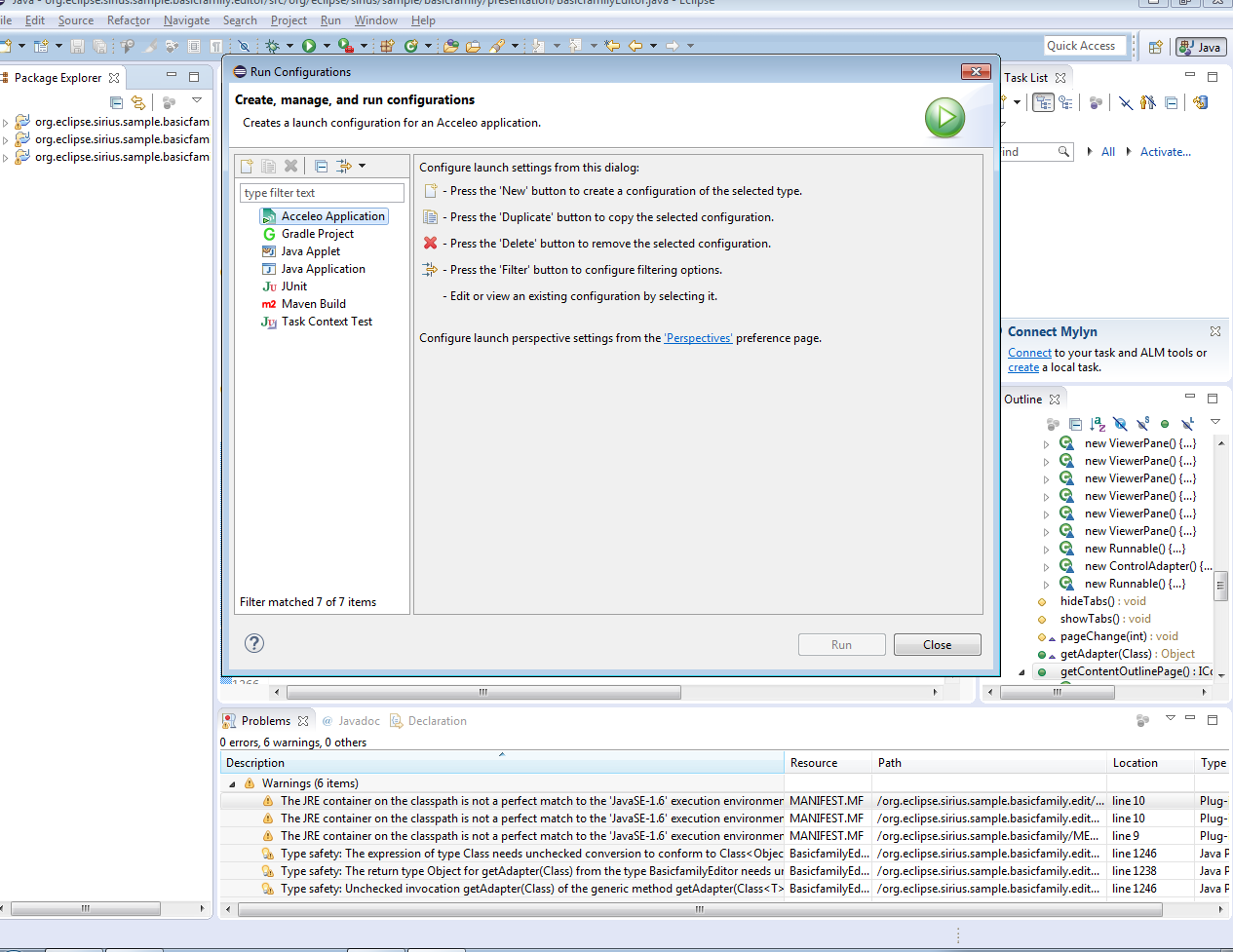Switch to the Declaration tab
This screenshot has width=1233, height=952.
(428, 721)
